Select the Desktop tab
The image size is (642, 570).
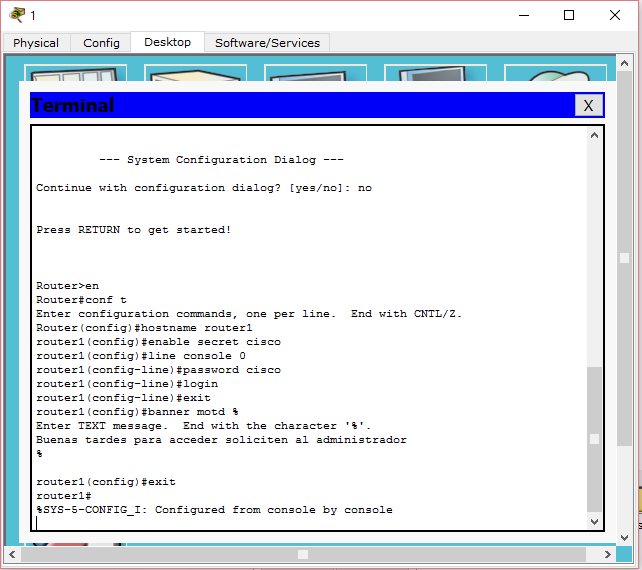click(x=167, y=42)
